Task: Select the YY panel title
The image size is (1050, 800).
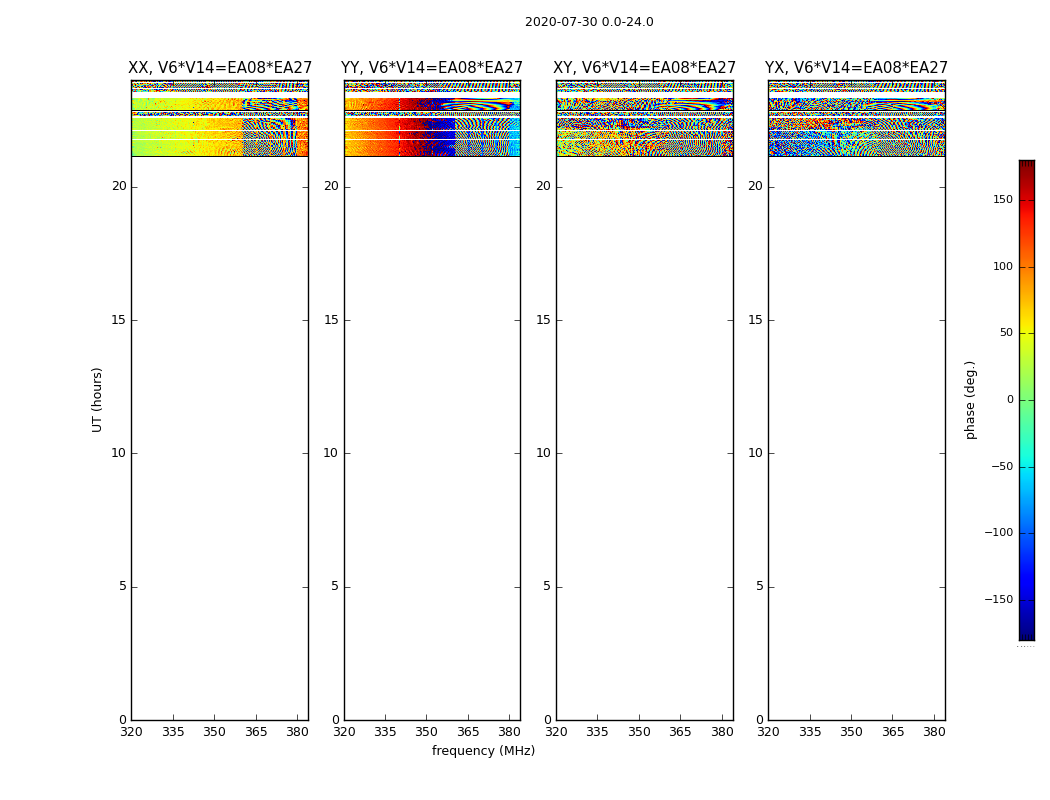Action: [432, 68]
